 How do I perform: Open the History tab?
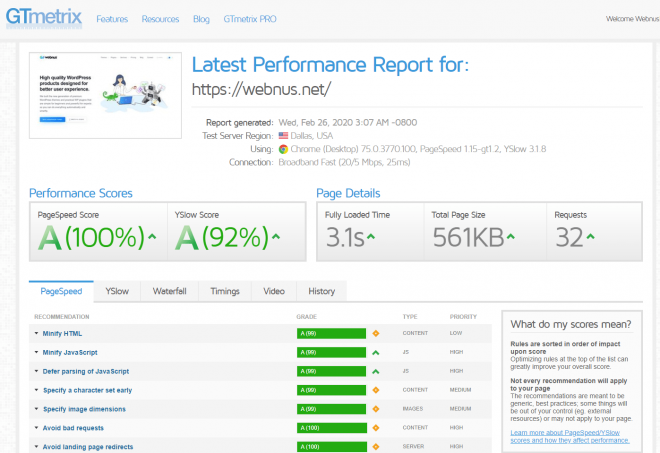point(322,291)
